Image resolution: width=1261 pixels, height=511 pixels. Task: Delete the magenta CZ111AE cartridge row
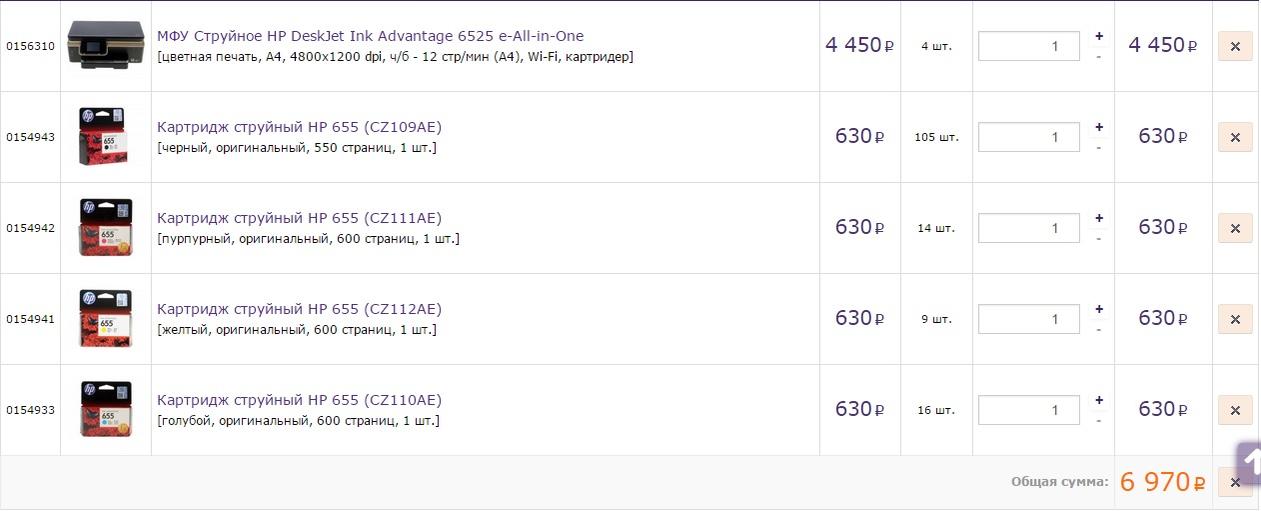tap(1235, 228)
